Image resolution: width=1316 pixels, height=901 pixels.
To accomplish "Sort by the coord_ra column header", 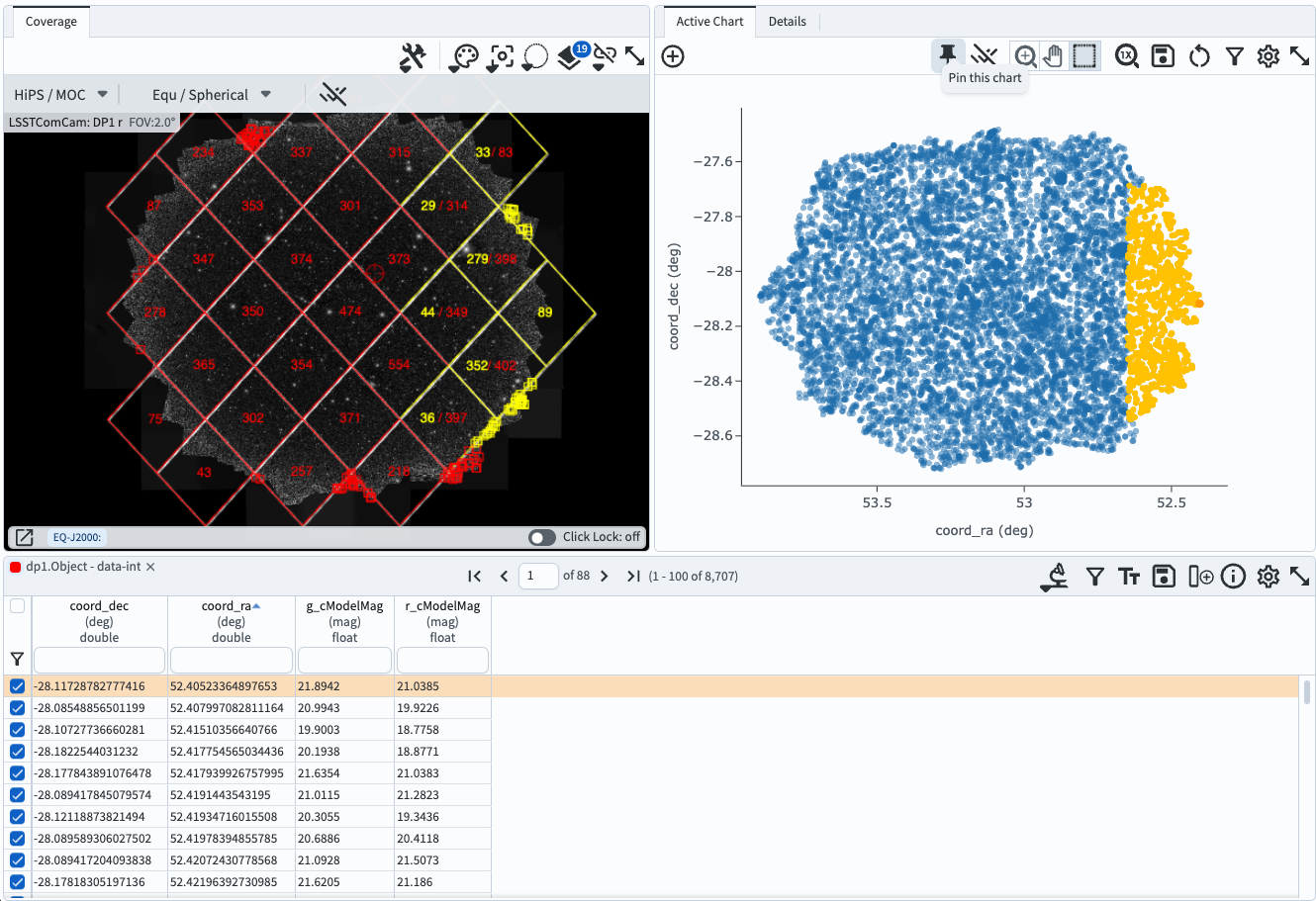I will click(231, 606).
